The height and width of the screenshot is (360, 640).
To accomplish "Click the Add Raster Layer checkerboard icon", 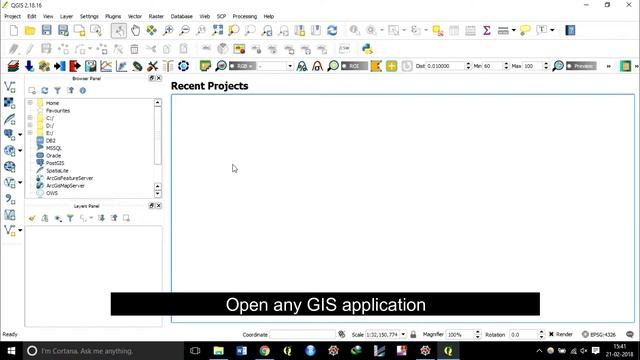I will click(10, 103).
